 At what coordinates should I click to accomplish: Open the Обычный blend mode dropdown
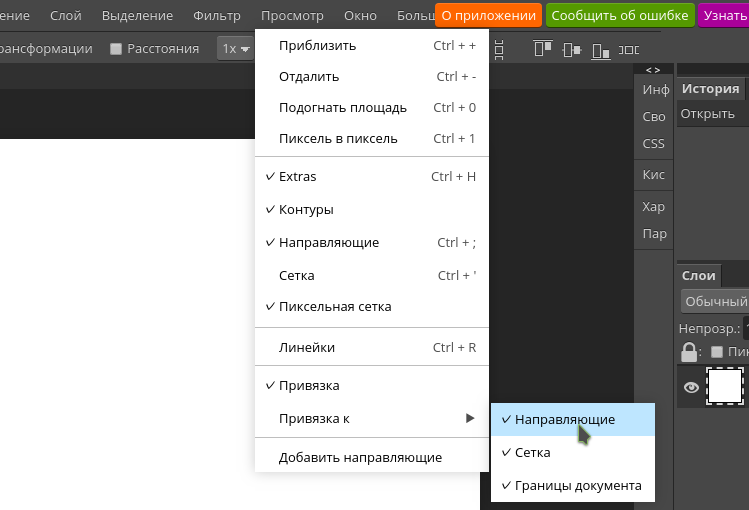pyautogui.click(x=715, y=301)
